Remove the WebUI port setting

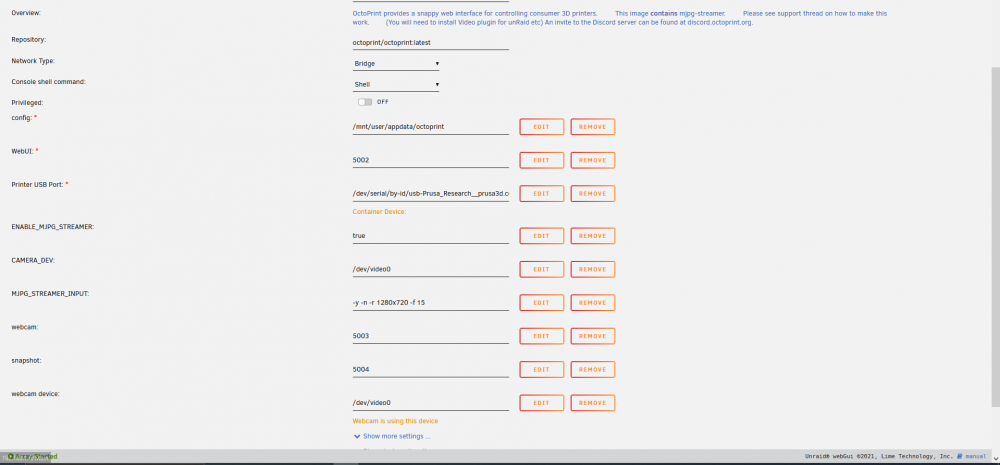592,160
